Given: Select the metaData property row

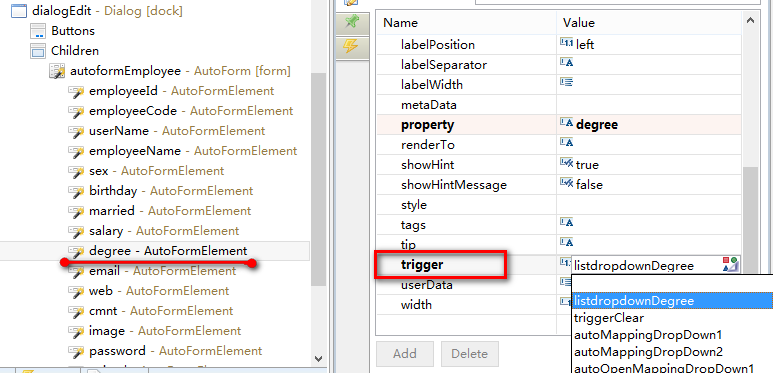Looking at the screenshot, I should tap(559, 104).
